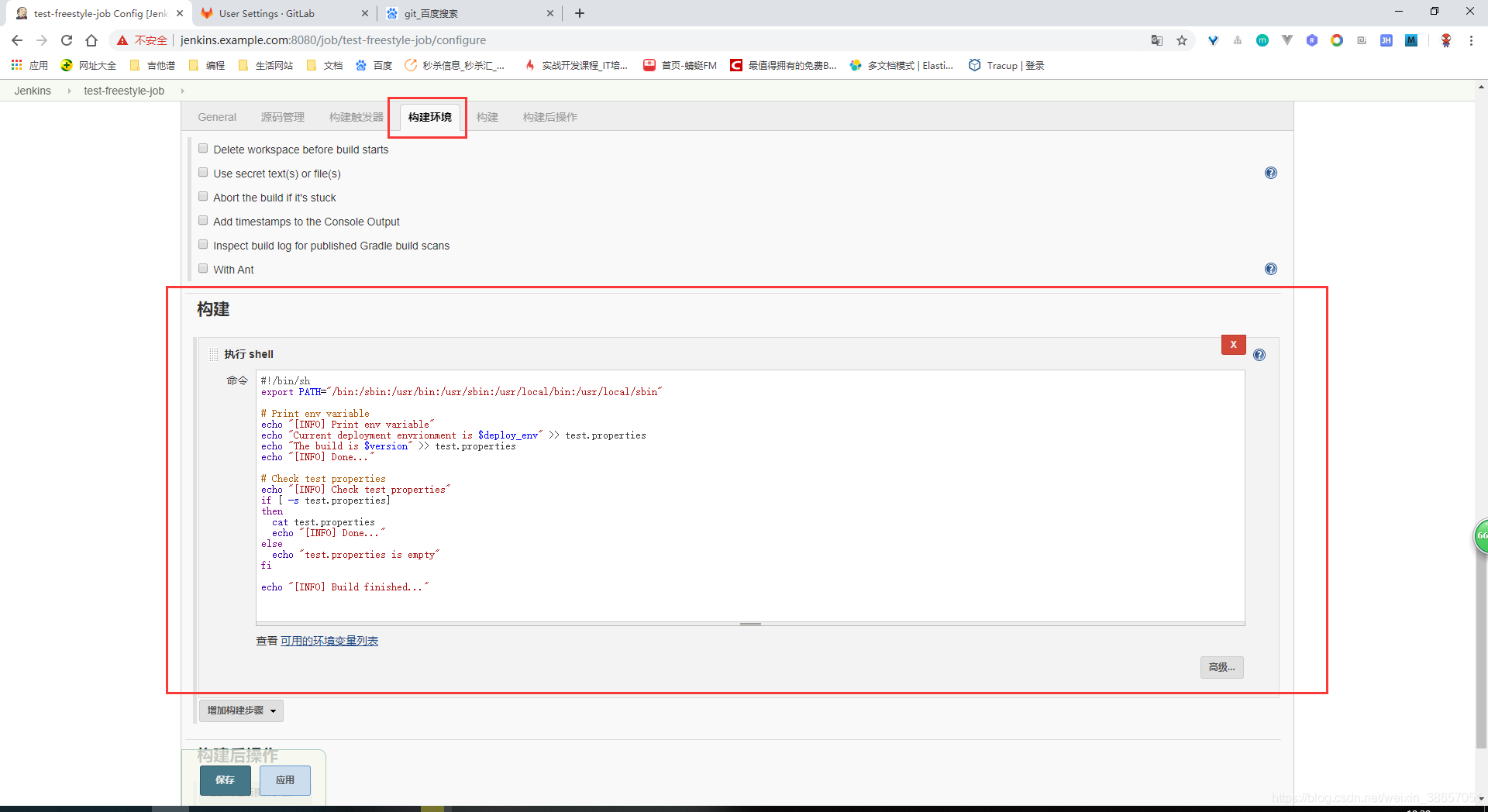The image size is (1488, 812).
Task: Close the git Baidu search tab
Action: pyautogui.click(x=550, y=13)
